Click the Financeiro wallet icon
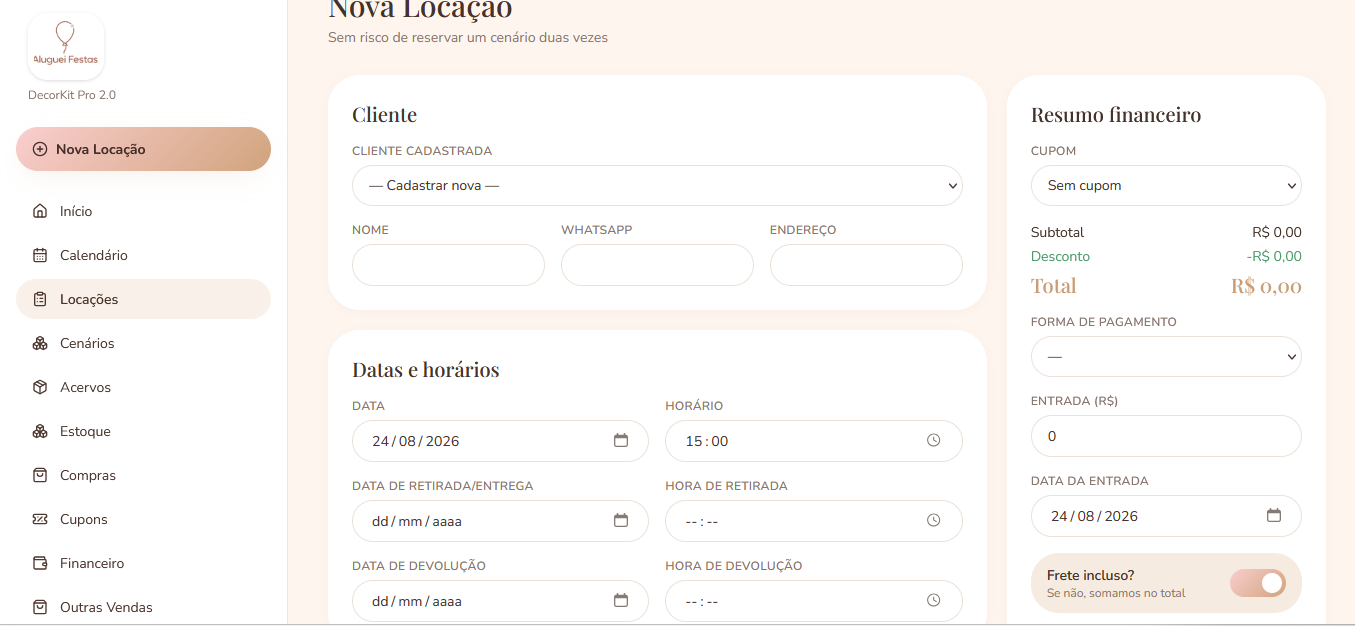Screen dimensions: 1355x626 coord(40,563)
